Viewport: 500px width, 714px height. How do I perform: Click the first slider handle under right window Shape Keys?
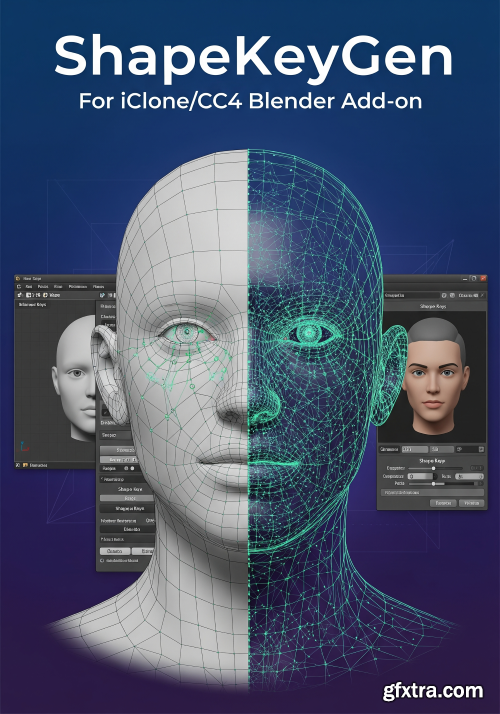[434, 468]
